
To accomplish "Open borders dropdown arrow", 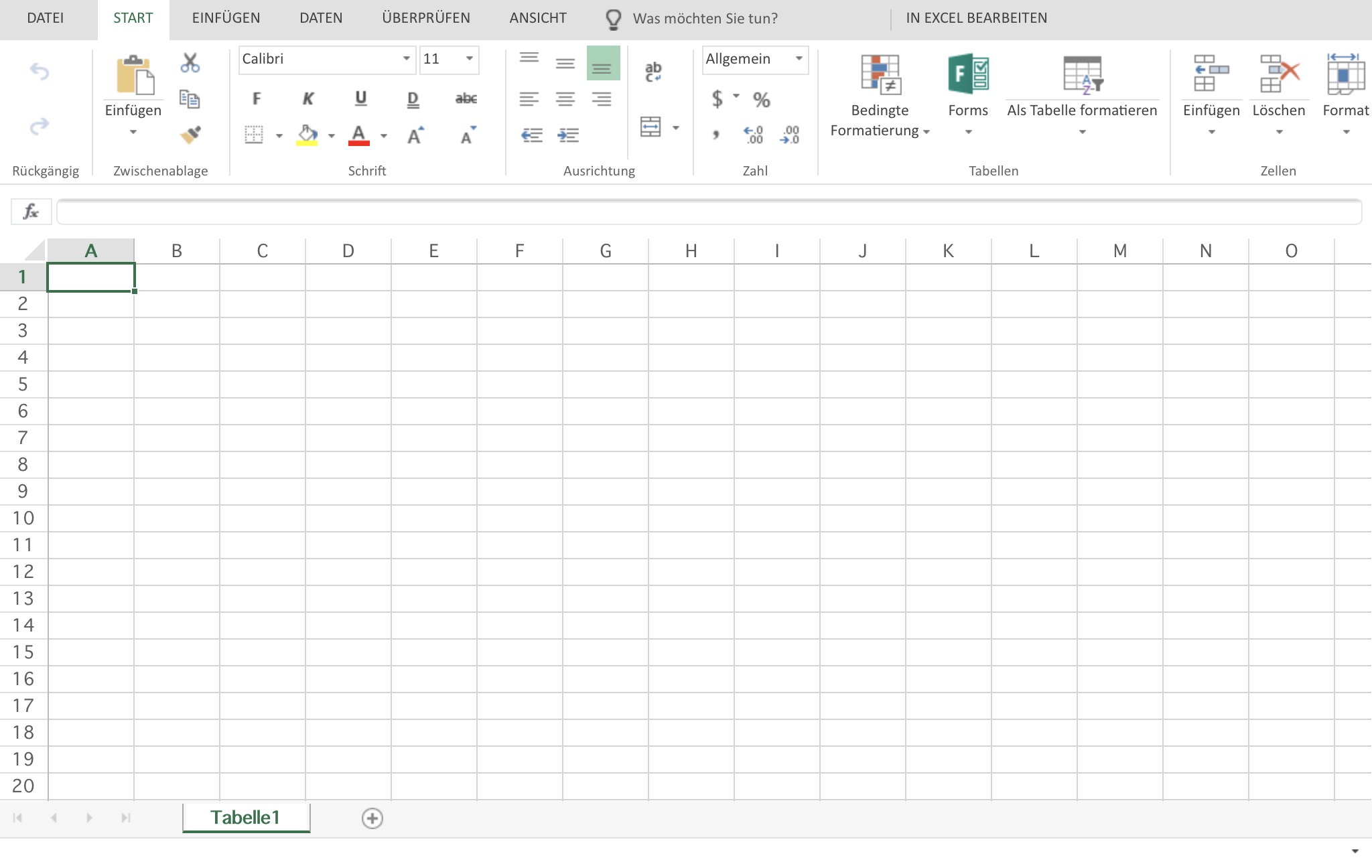I will (279, 136).
